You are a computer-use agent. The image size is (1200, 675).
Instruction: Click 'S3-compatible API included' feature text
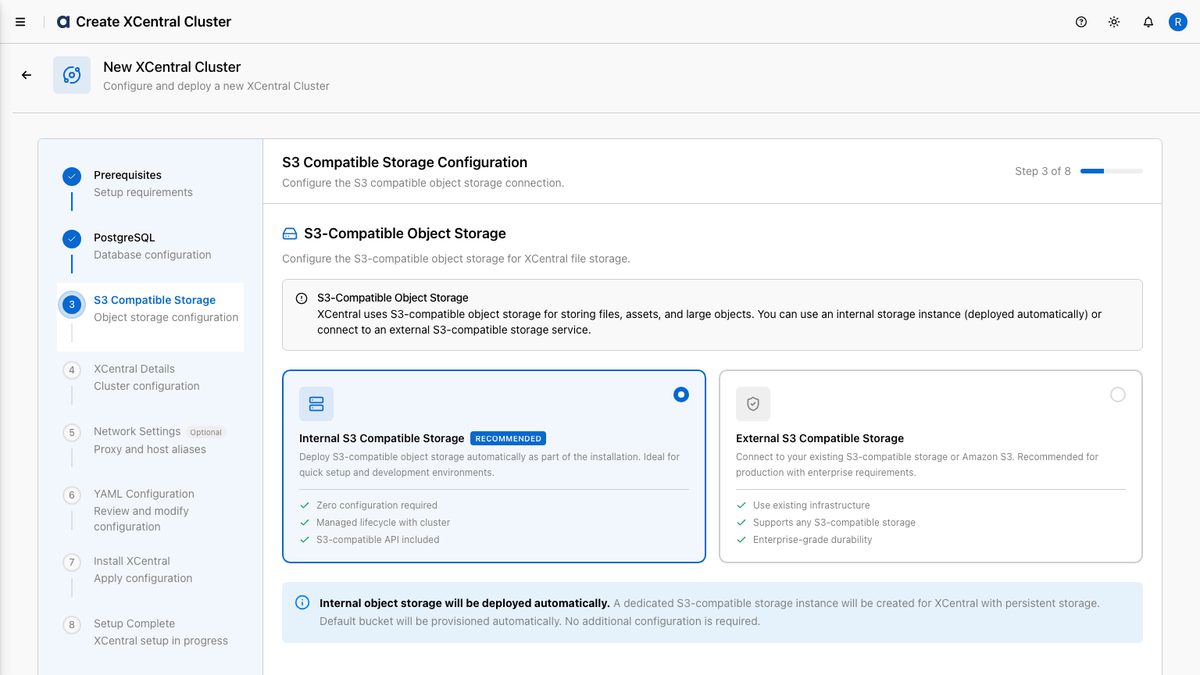point(378,539)
